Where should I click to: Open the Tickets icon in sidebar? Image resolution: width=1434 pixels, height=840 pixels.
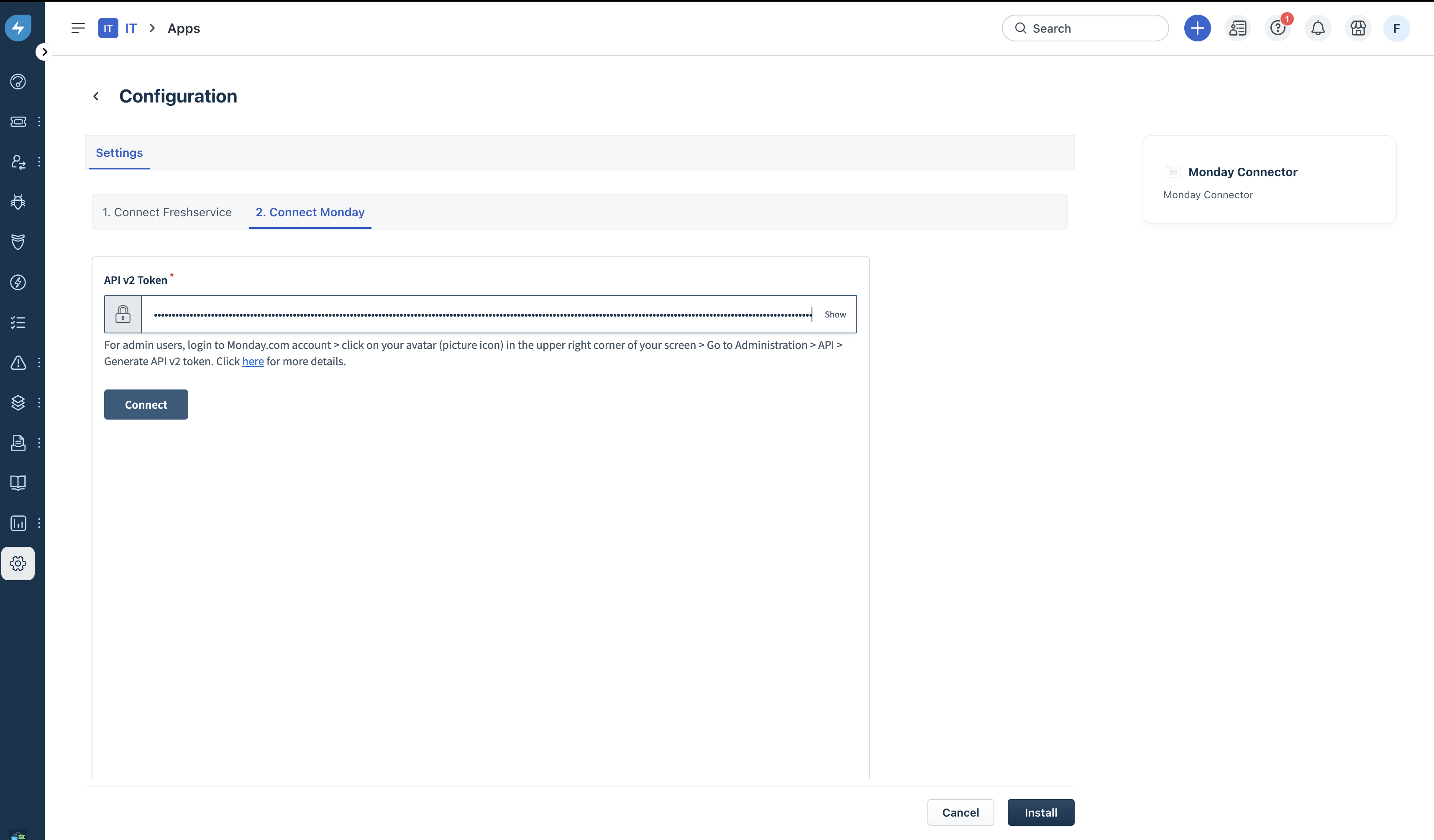[x=18, y=121]
